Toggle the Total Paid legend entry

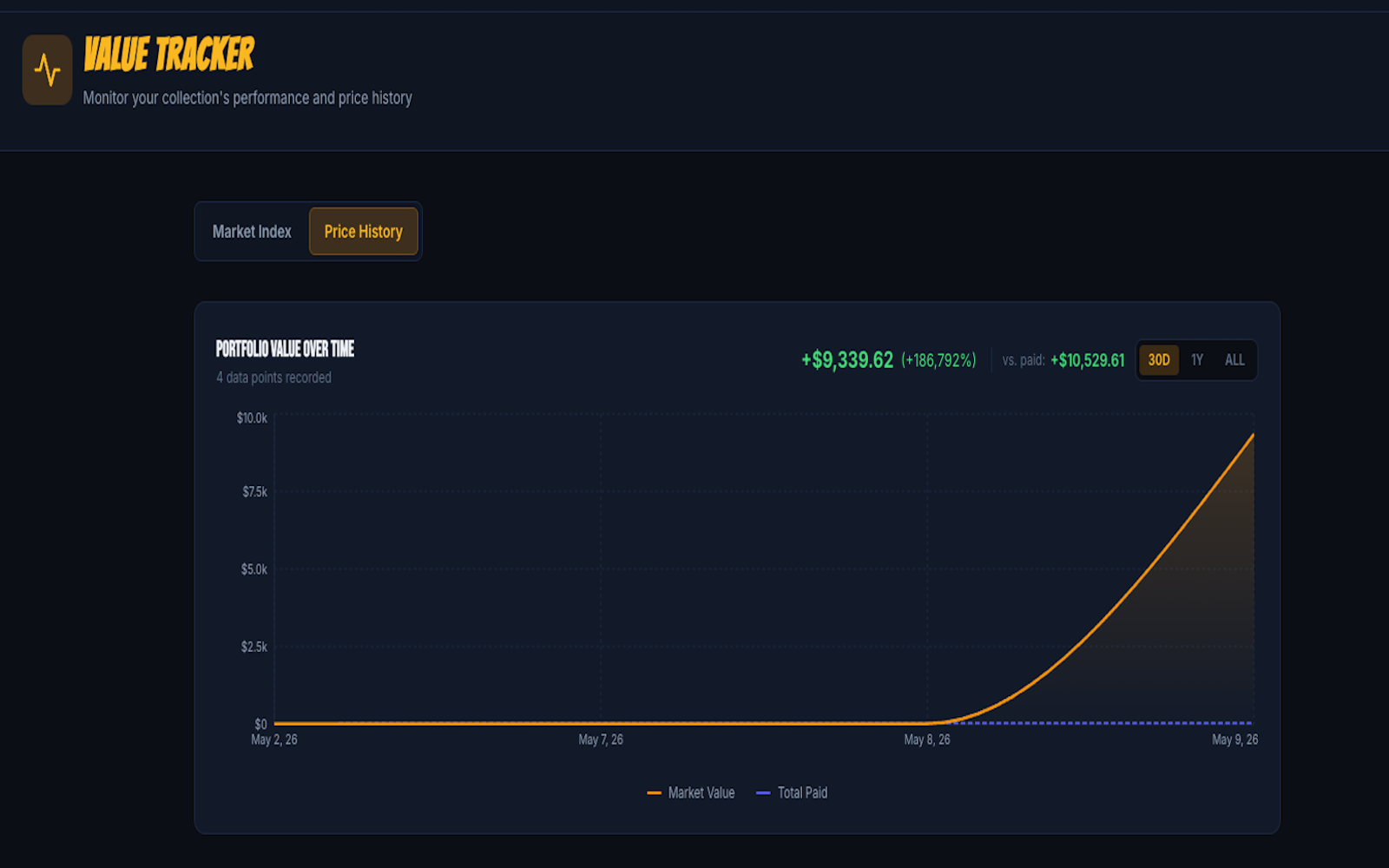pyautogui.click(x=792, y=792)
